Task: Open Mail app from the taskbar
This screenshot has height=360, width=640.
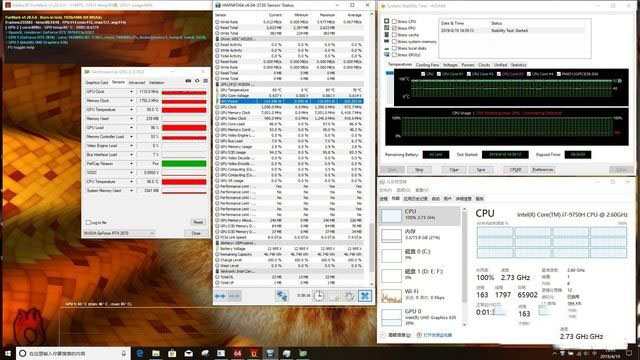Action: pos(189,353)
